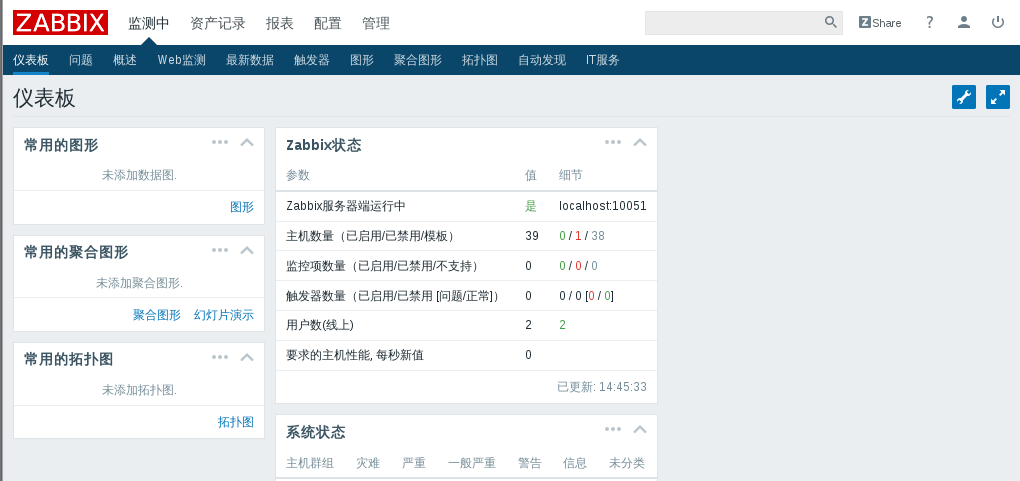Click the 未分类 column header

coord(626,463)
